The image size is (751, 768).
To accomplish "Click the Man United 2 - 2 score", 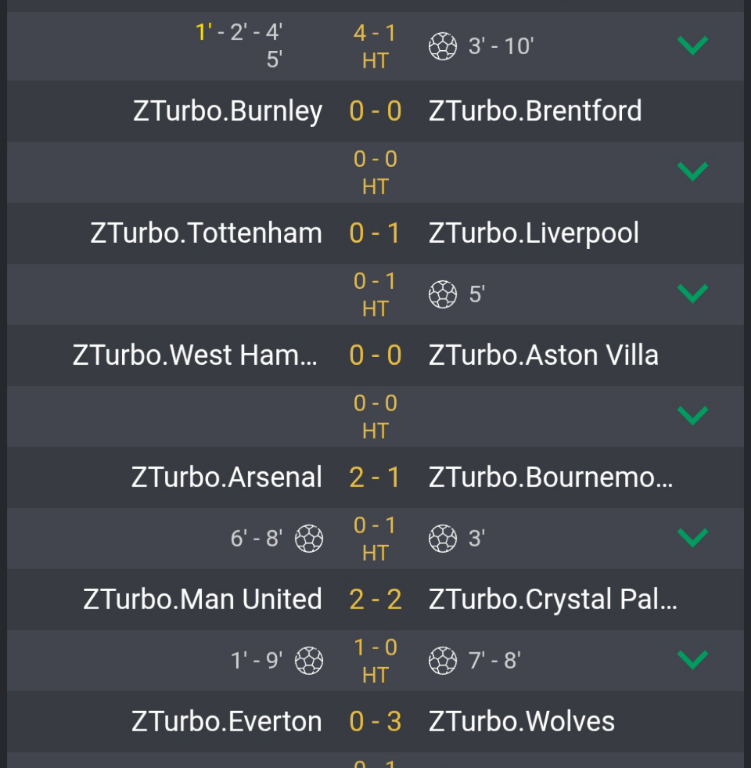I will (375, 600).
